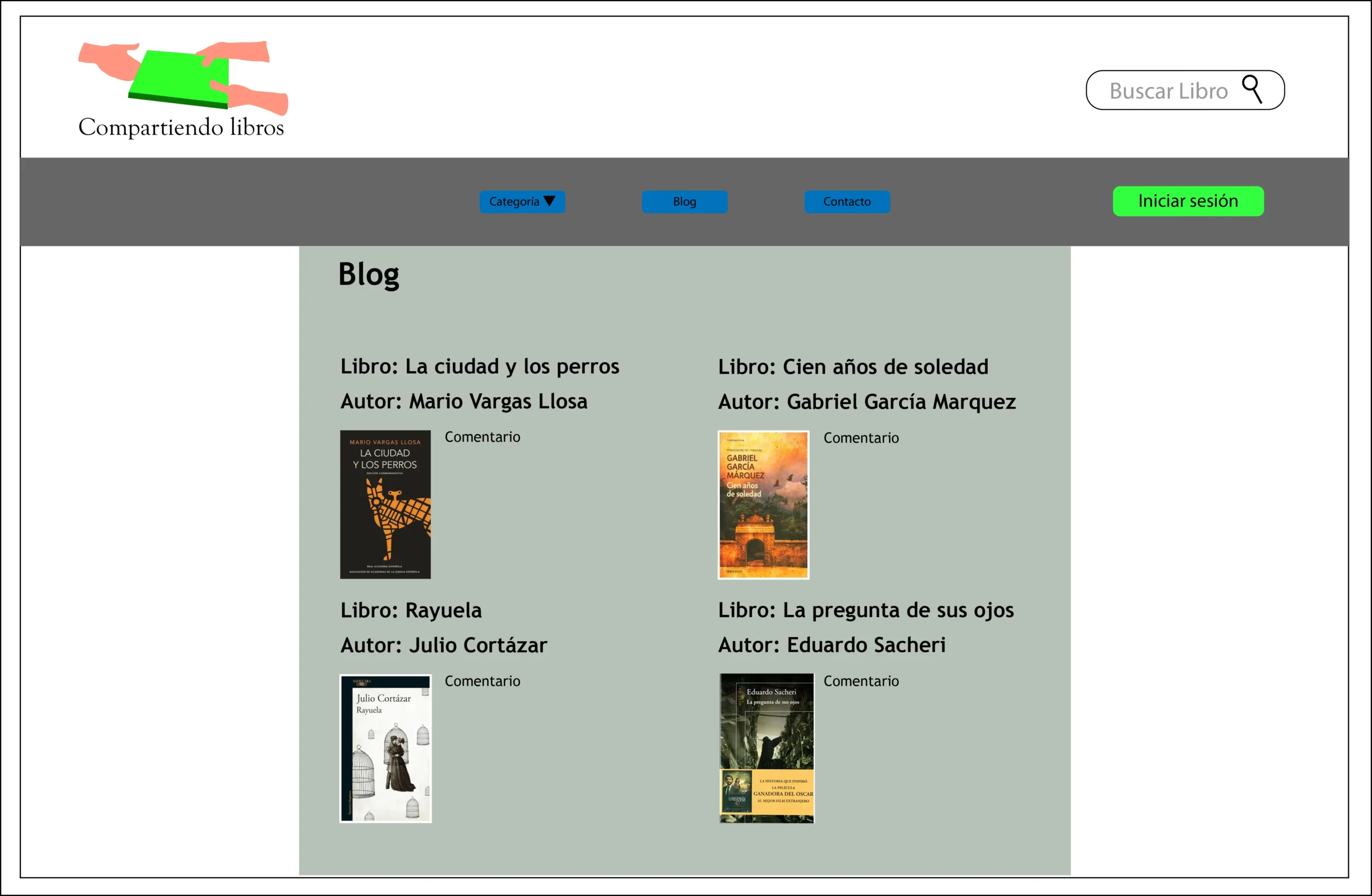Click Comentario beside Eduardo Sacheri's book
The height and width of the screenshot is (896, 1372).
tap(861, 681)
